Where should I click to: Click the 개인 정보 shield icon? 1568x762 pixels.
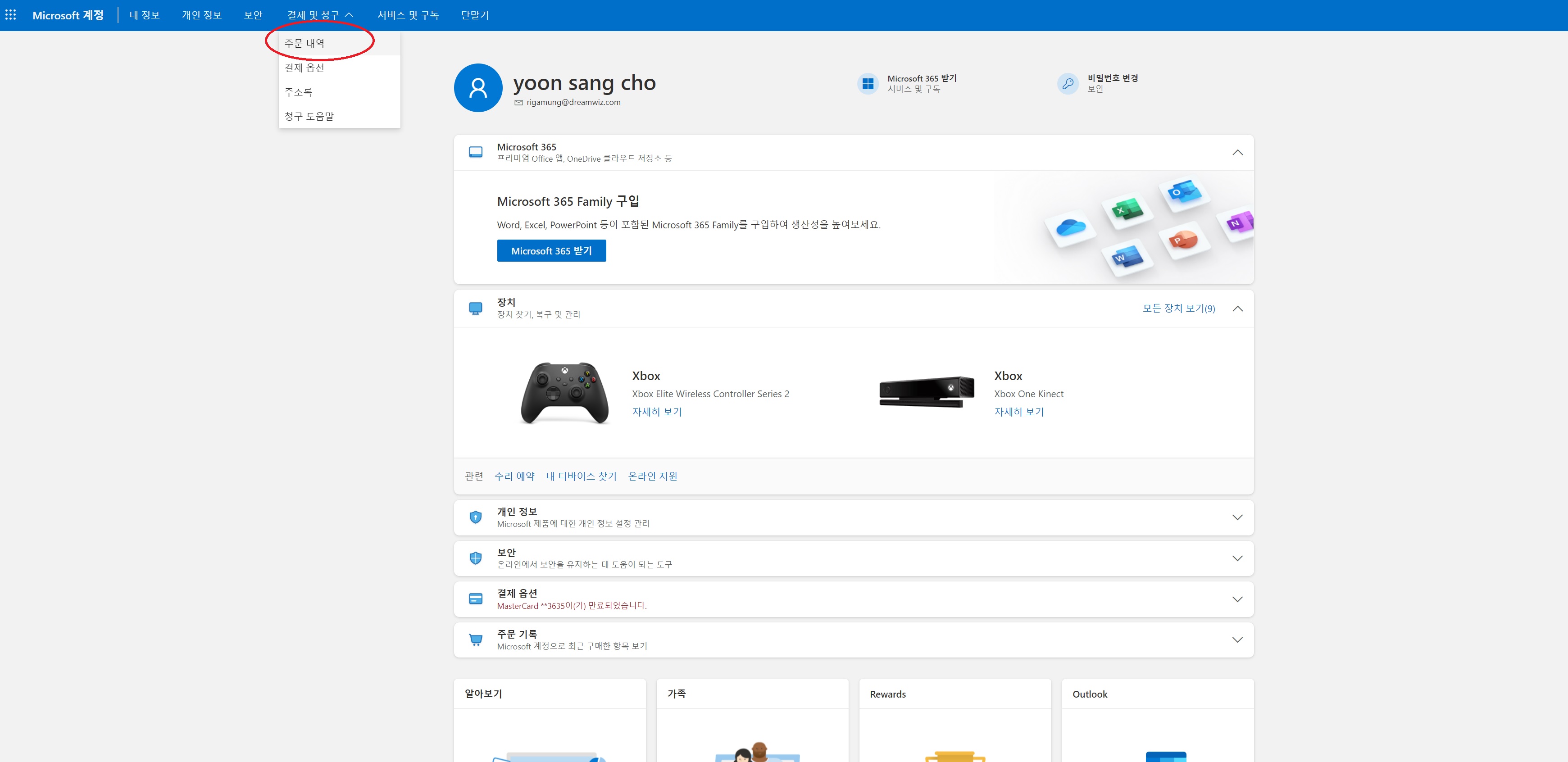pos(475,517)
